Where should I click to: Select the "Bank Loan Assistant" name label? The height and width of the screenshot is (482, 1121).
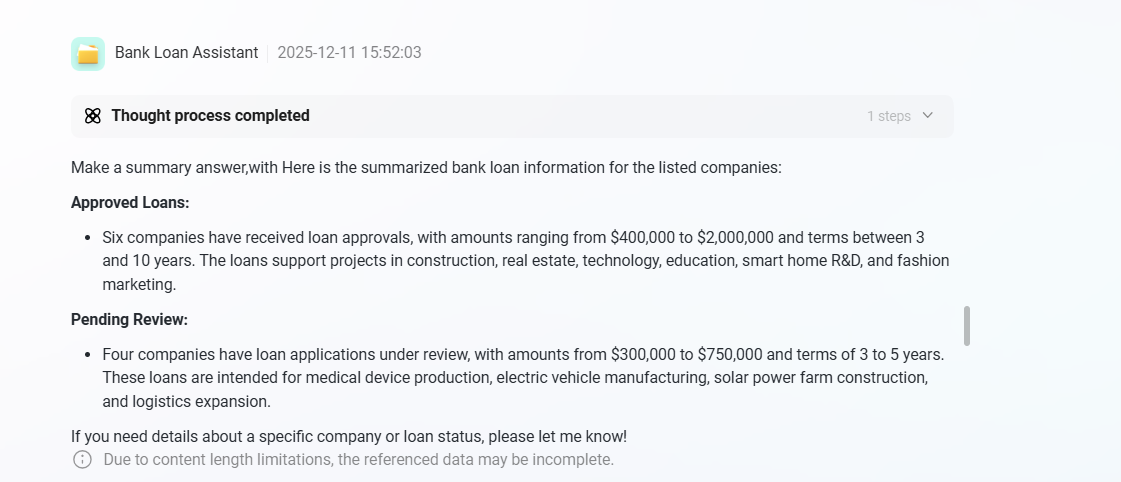point(186,53)
